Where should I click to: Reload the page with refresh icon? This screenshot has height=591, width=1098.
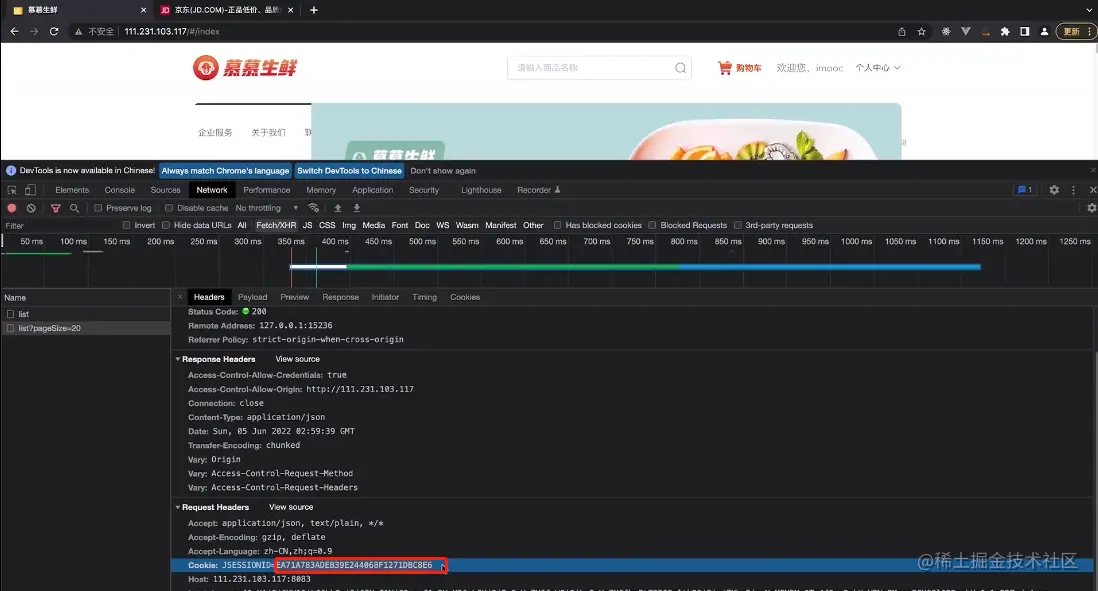point(54,32)
